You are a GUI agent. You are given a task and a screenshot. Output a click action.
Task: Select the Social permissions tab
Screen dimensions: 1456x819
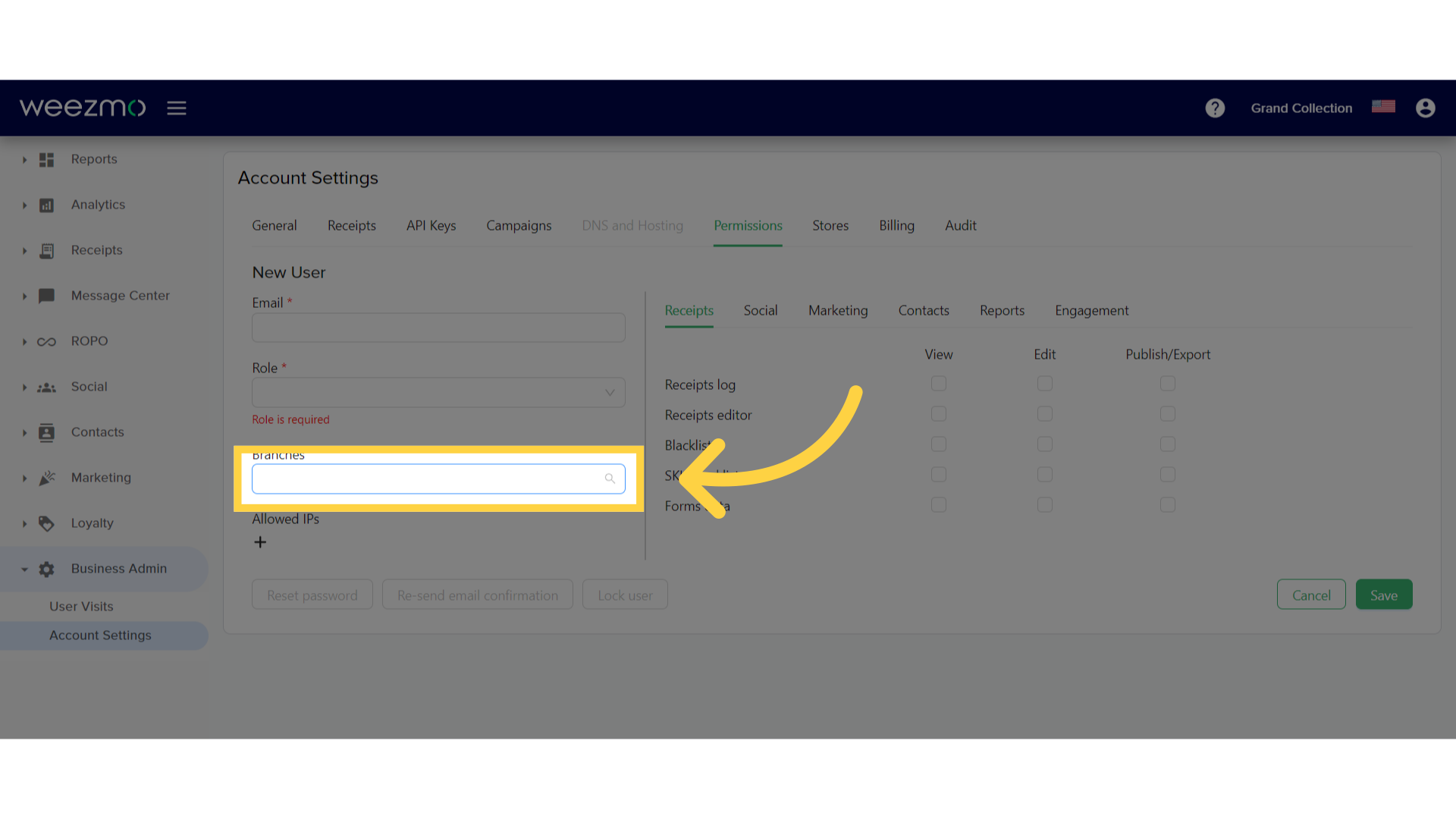[x=761, y=310]
